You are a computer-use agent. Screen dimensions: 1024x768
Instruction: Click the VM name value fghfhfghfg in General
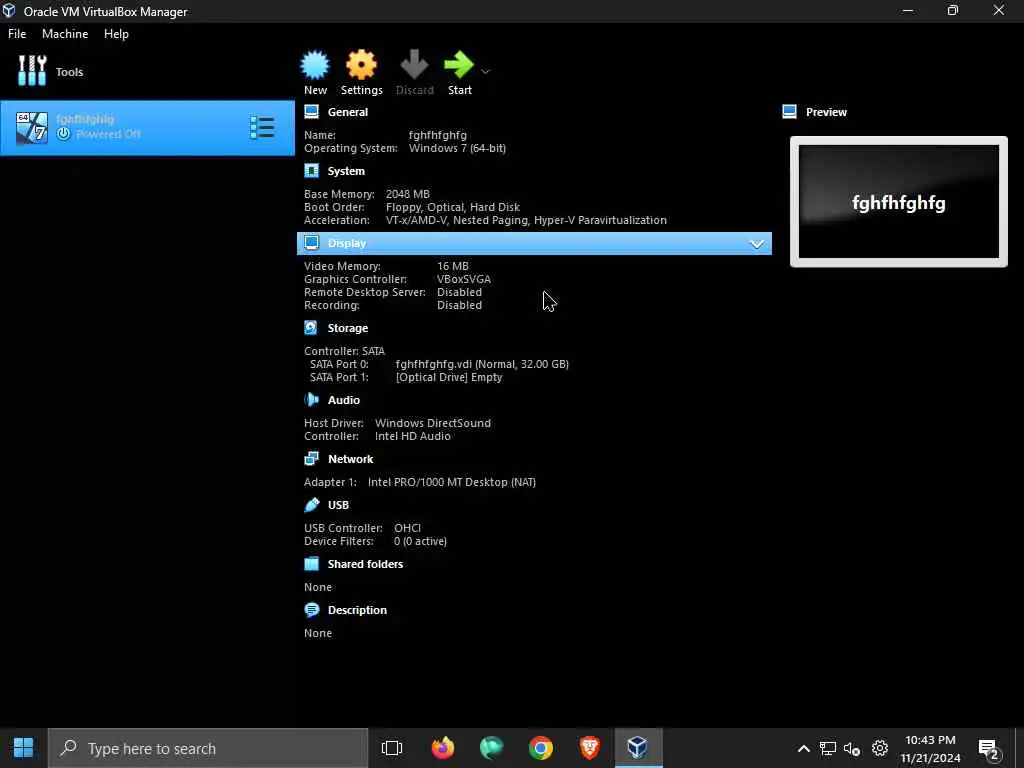click(x=438, y=135)
